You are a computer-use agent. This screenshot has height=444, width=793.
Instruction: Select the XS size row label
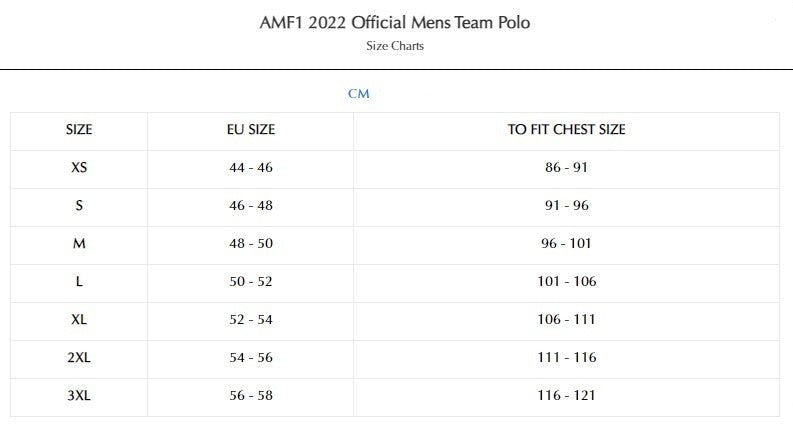pos(79,168)
